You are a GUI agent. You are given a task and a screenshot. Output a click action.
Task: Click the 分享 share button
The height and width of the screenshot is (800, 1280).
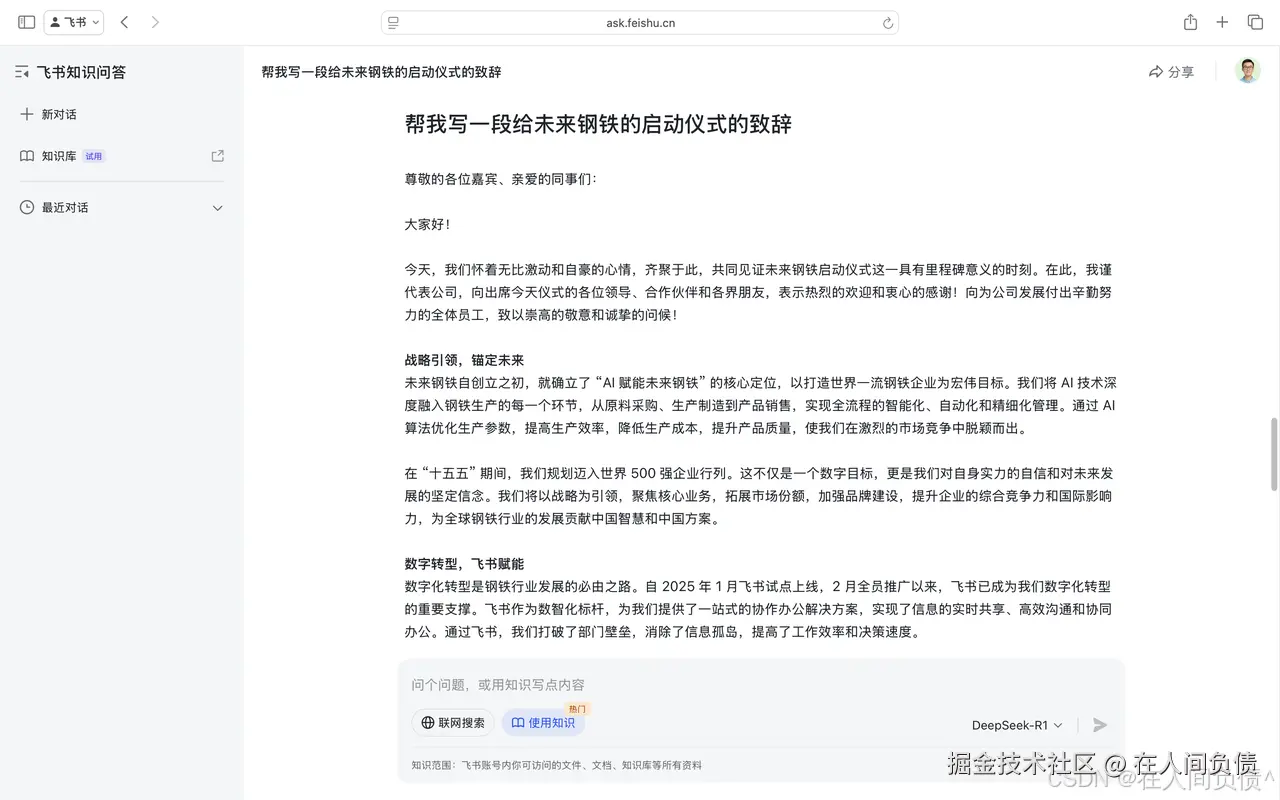(1170, 71)
